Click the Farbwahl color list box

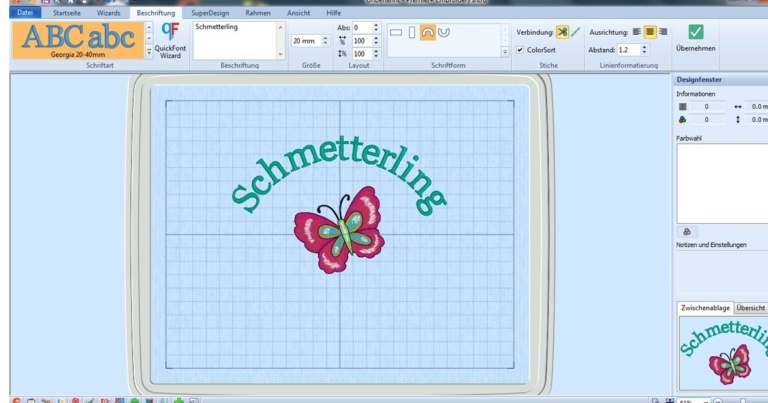pos(722,183)
